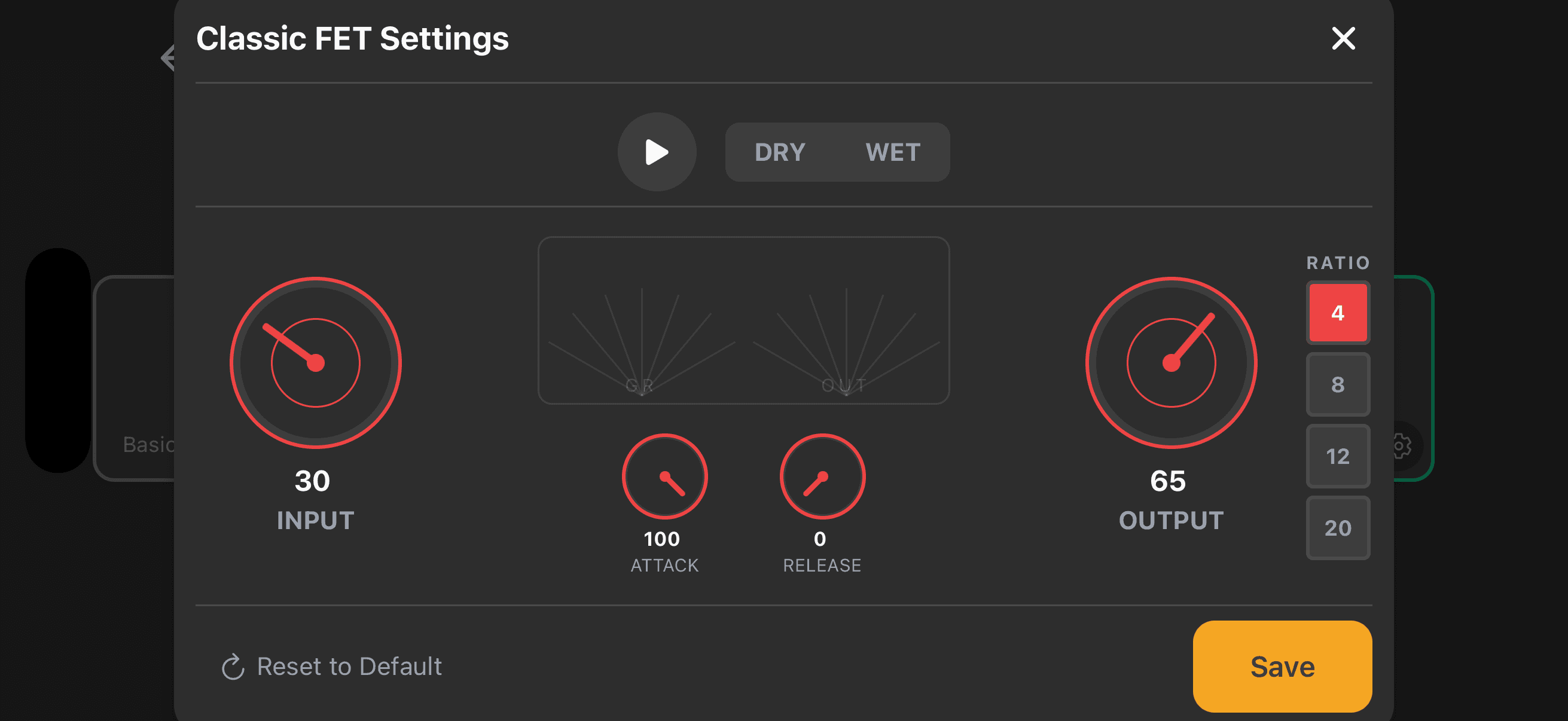Select ratio 8
1568x721 pixels.
[1337, 384]
